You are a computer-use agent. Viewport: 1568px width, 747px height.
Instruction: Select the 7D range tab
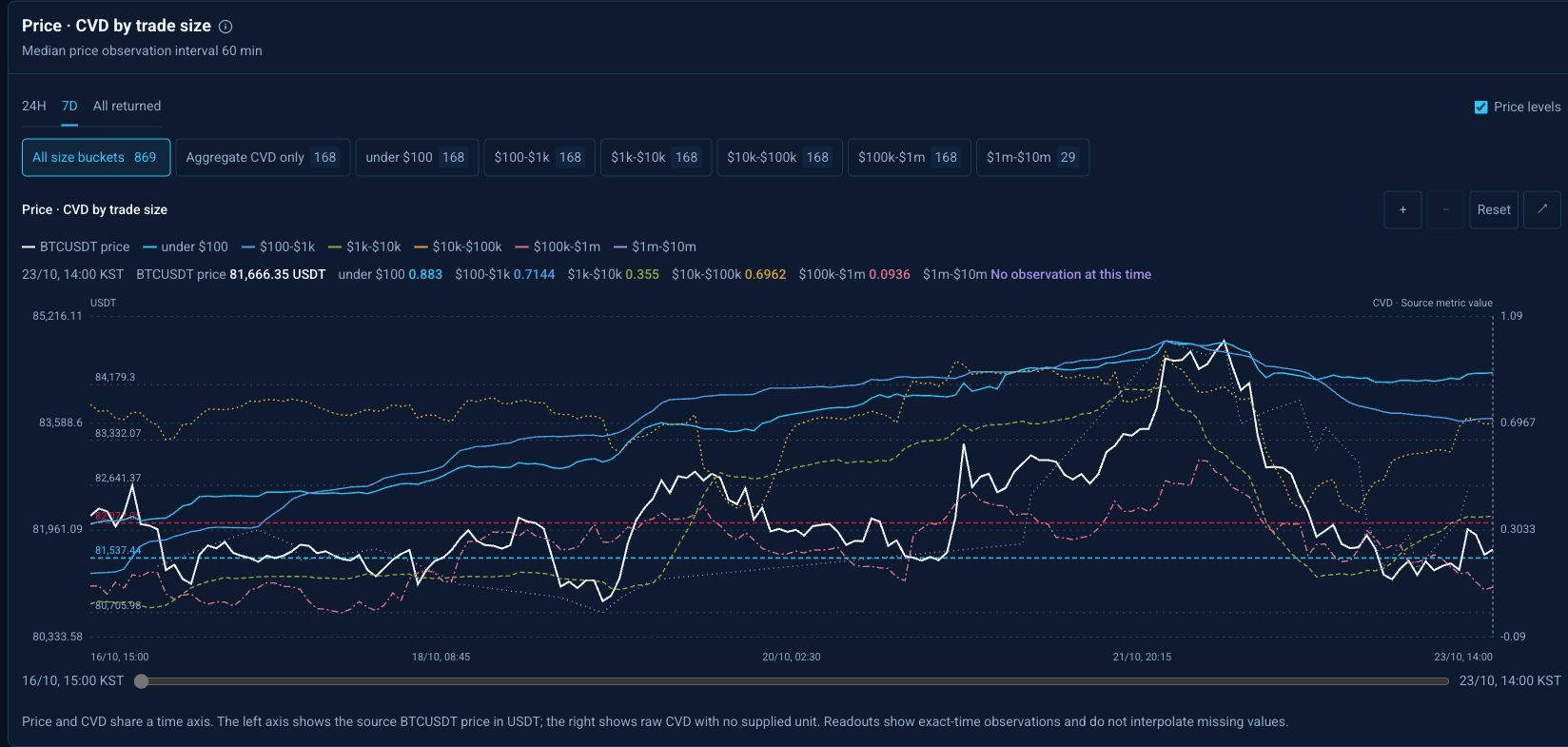[69, 106]
